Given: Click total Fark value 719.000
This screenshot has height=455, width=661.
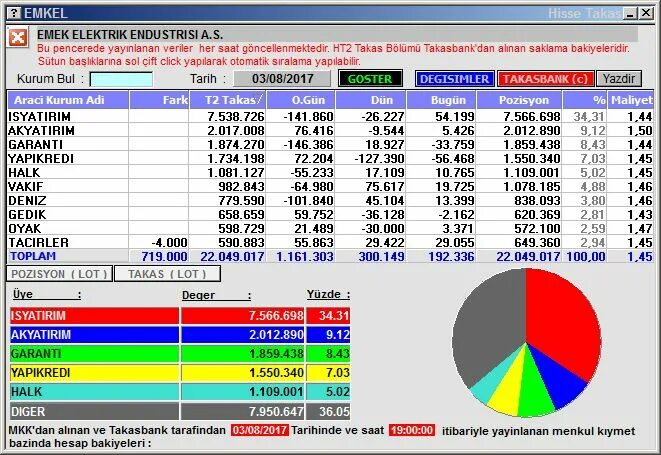Looking at the screenshot, I should pyautogui.click(x=164, y=256).
